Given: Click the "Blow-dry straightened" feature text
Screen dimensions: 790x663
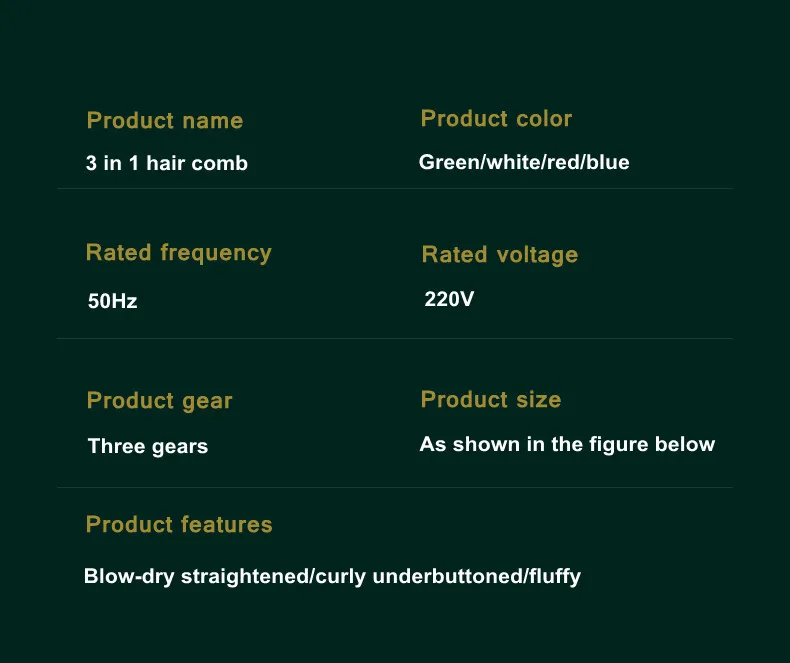Looking at the screenshot, I should coord(197,576).
